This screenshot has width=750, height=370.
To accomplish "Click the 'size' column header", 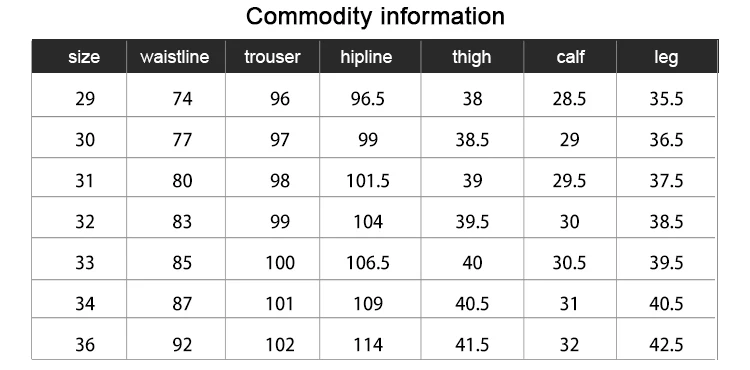I will 84,57.
